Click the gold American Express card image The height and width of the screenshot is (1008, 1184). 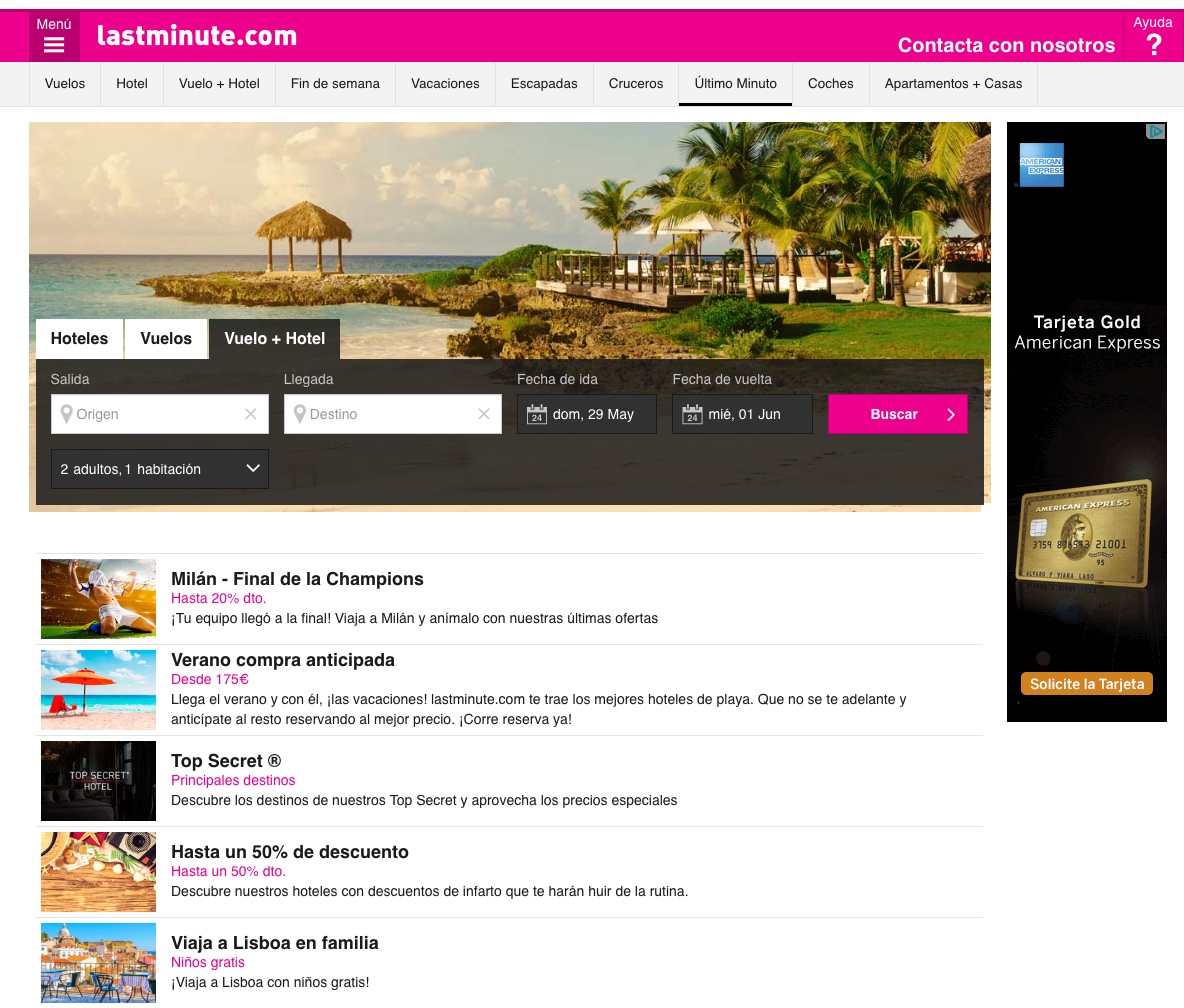coord(1085,535)
